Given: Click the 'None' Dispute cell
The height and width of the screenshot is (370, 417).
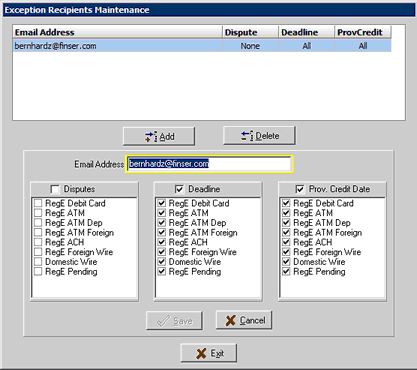Looking at the screenshot, I should tap(250, 46).
